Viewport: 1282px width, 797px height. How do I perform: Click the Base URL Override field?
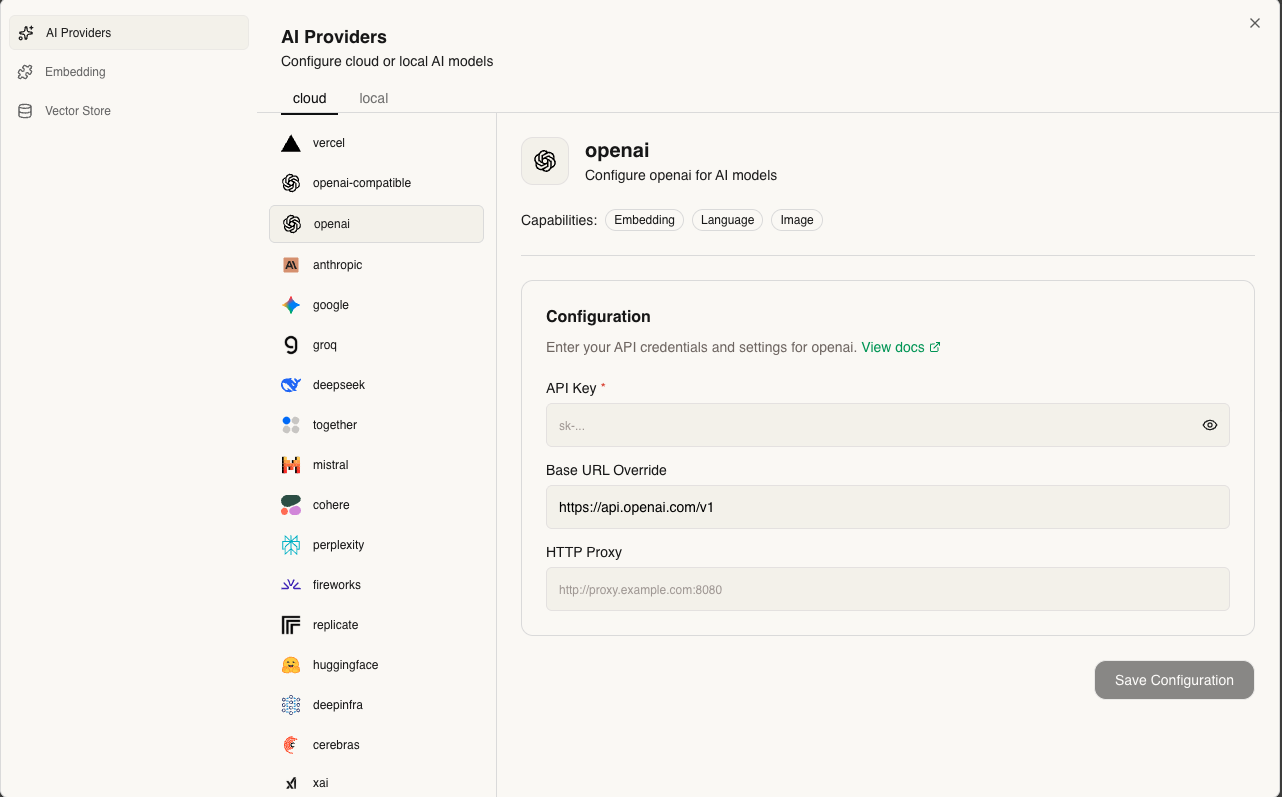(888, 507)
